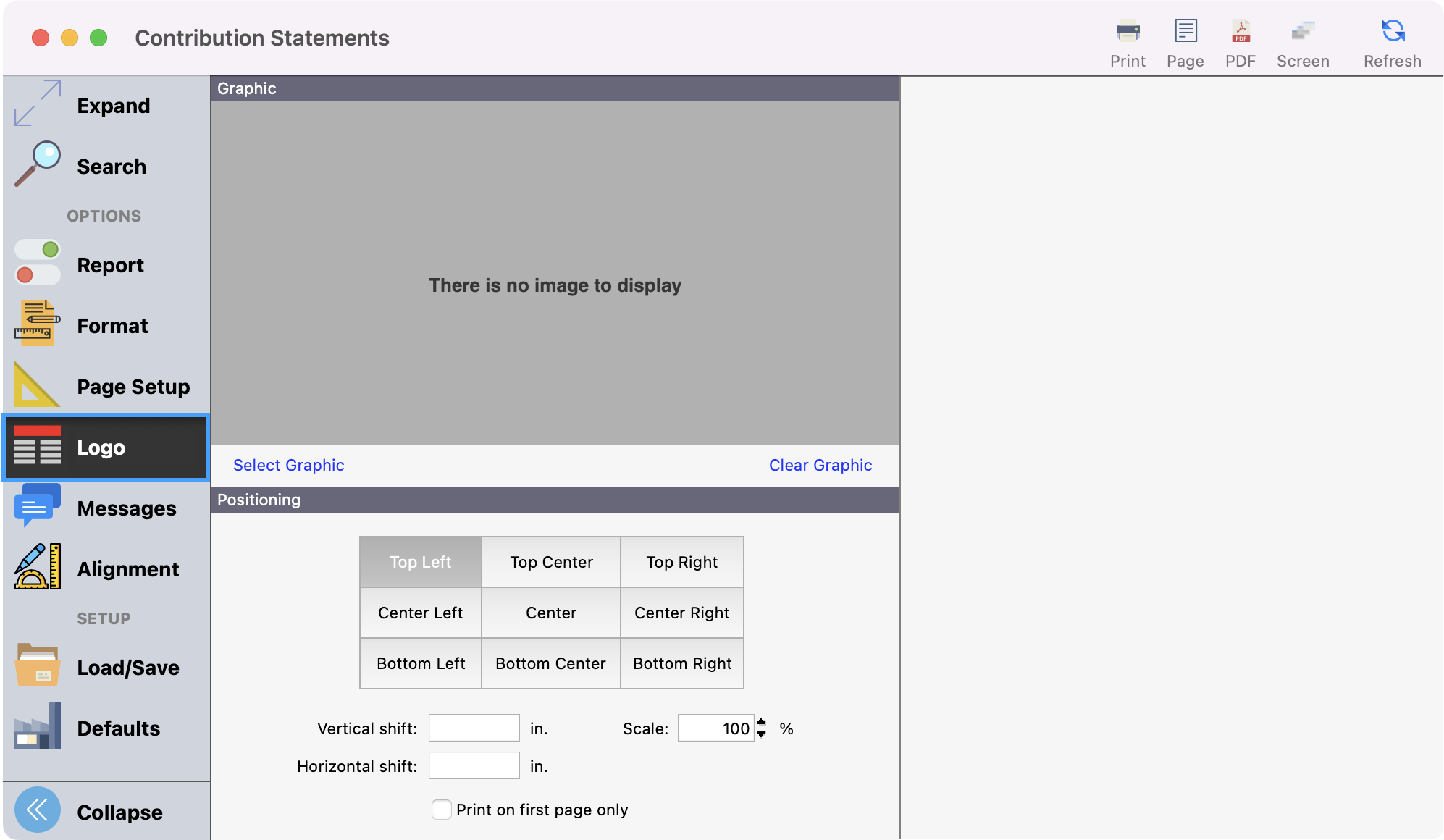The image size is (1444, 840).
Task: Select Bottom Right logo position
Action: pos(681,663)
